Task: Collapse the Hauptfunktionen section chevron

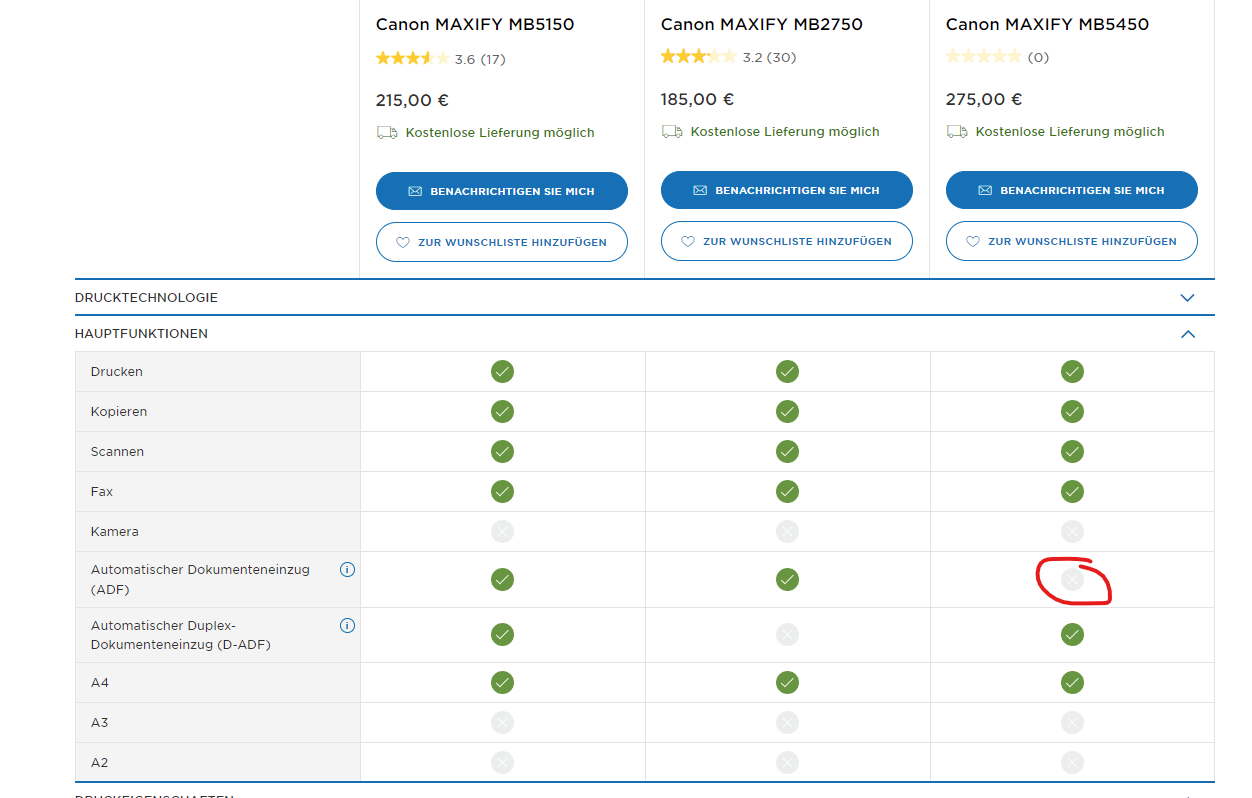Action: point(1188,334)
